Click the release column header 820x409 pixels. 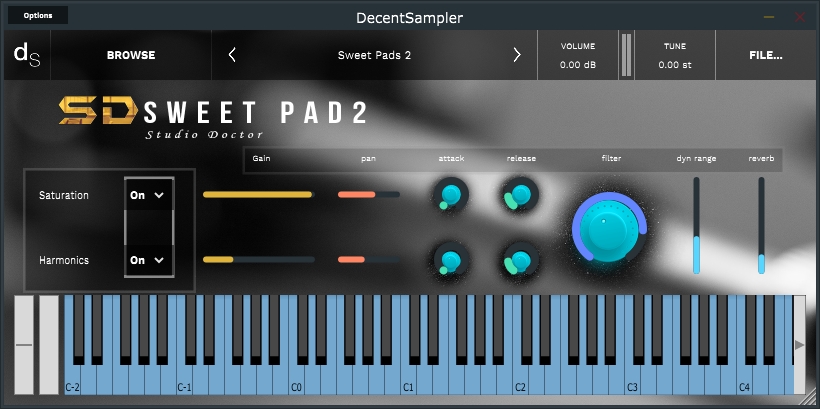(521, 158)
